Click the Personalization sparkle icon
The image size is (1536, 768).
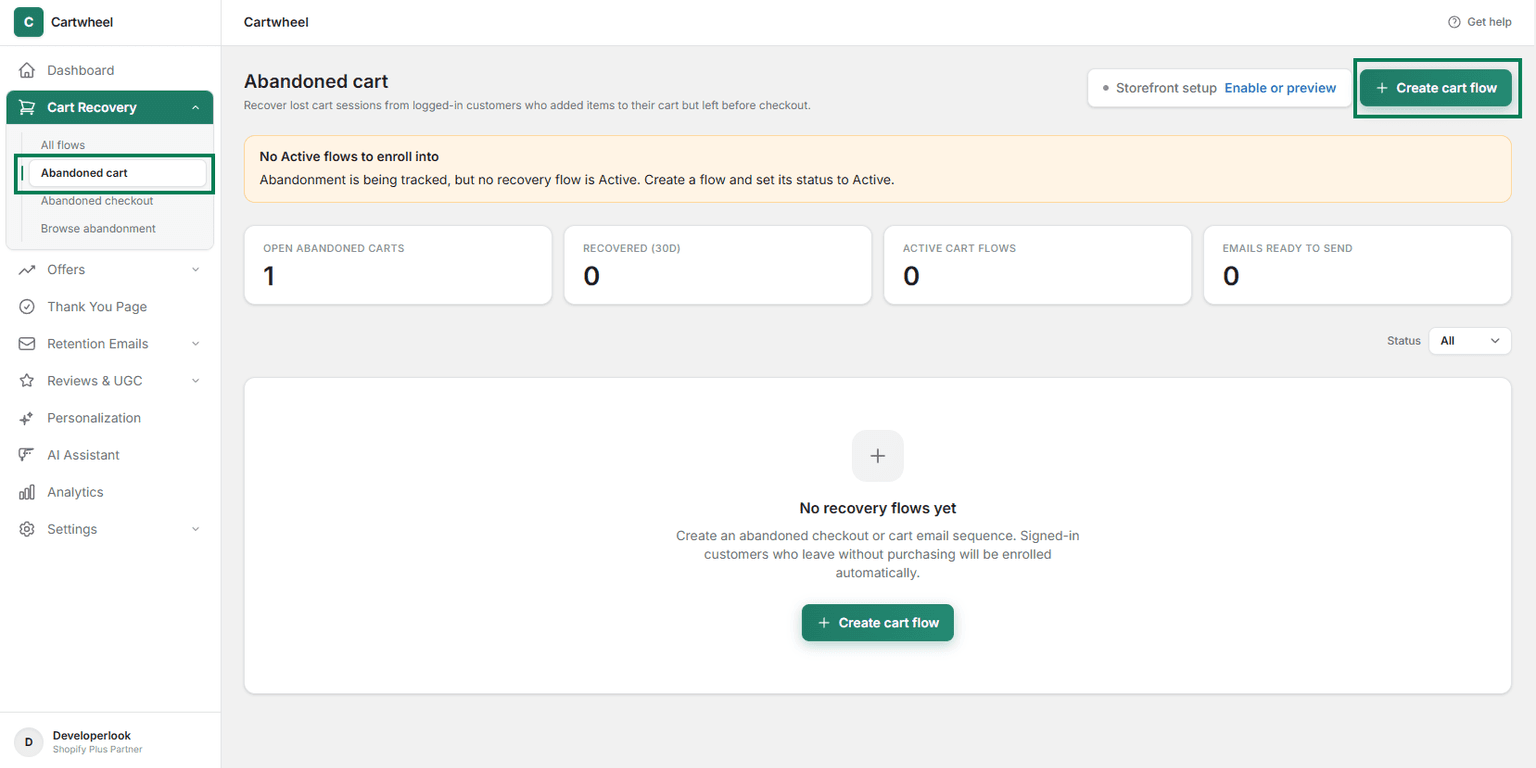tap(27, 418)
